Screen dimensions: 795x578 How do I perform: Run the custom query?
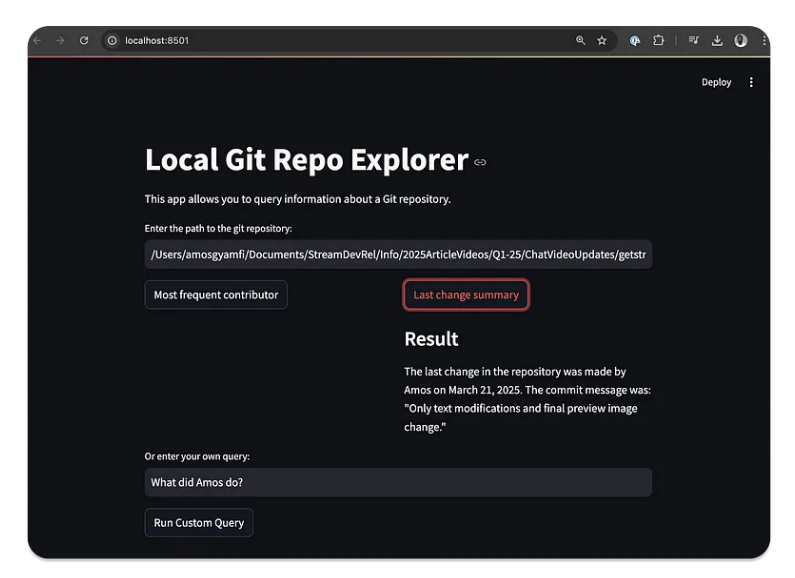click(x=199, y=523)
